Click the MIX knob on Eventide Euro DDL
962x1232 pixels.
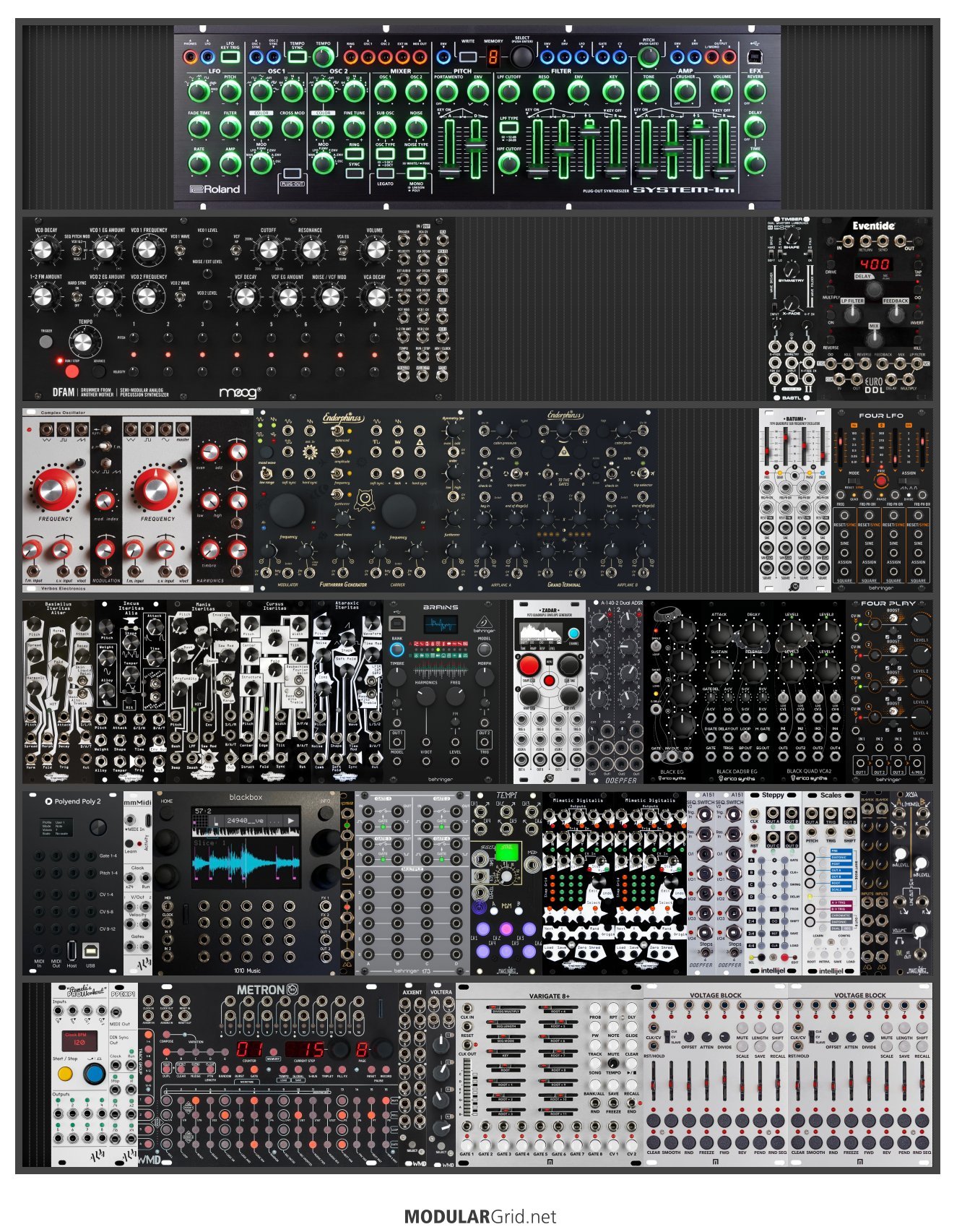(x=874, y=339)
